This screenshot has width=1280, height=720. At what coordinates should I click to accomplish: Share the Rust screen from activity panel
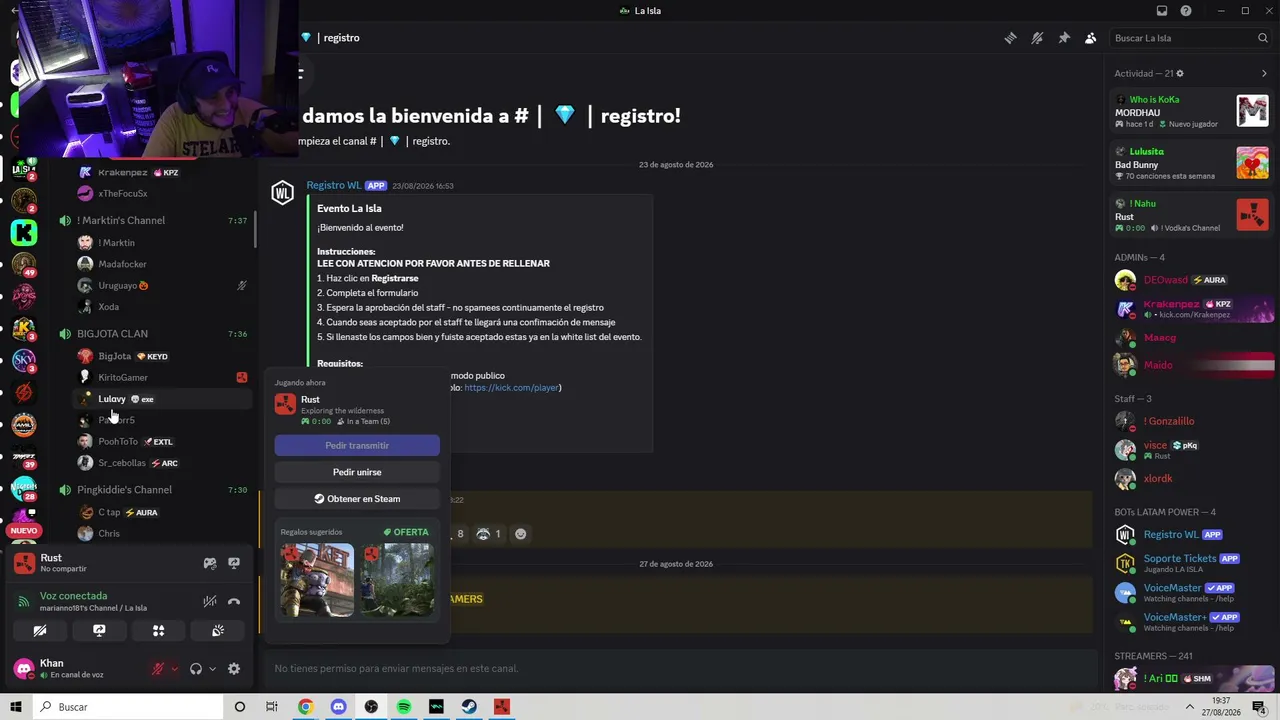pyautogui.click(x=234, y=563)
